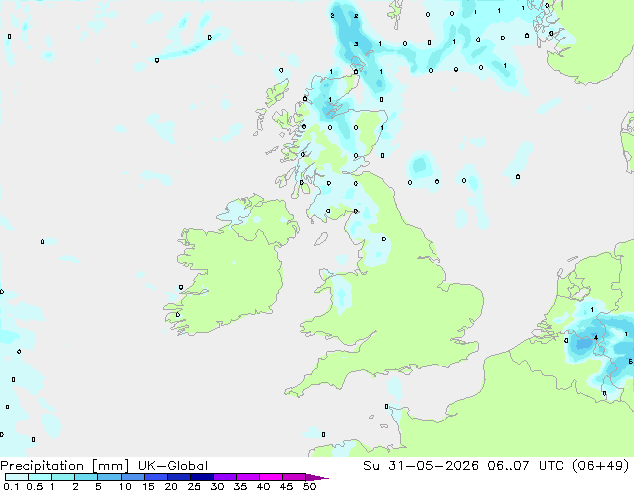This screenshot has height=490, width=634.
Task: Click the '30' legend scale label
Action: pos(217,486)
